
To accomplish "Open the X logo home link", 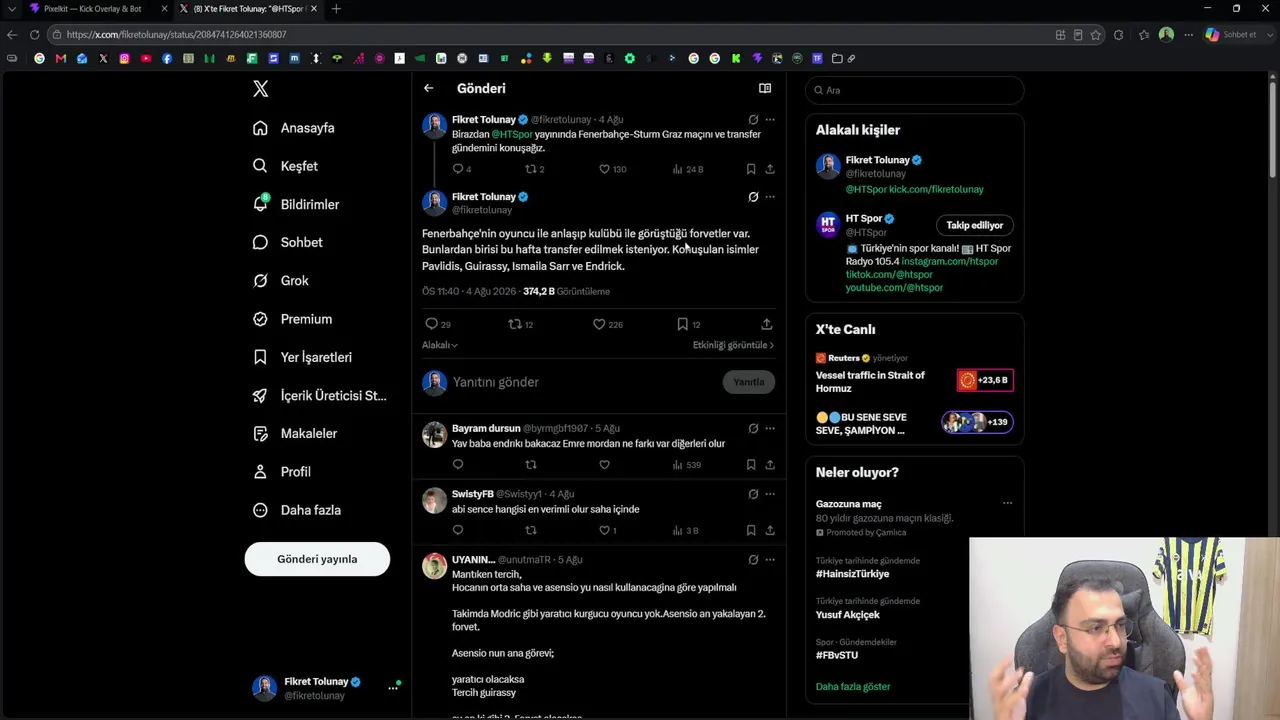I will coord(261,89).
